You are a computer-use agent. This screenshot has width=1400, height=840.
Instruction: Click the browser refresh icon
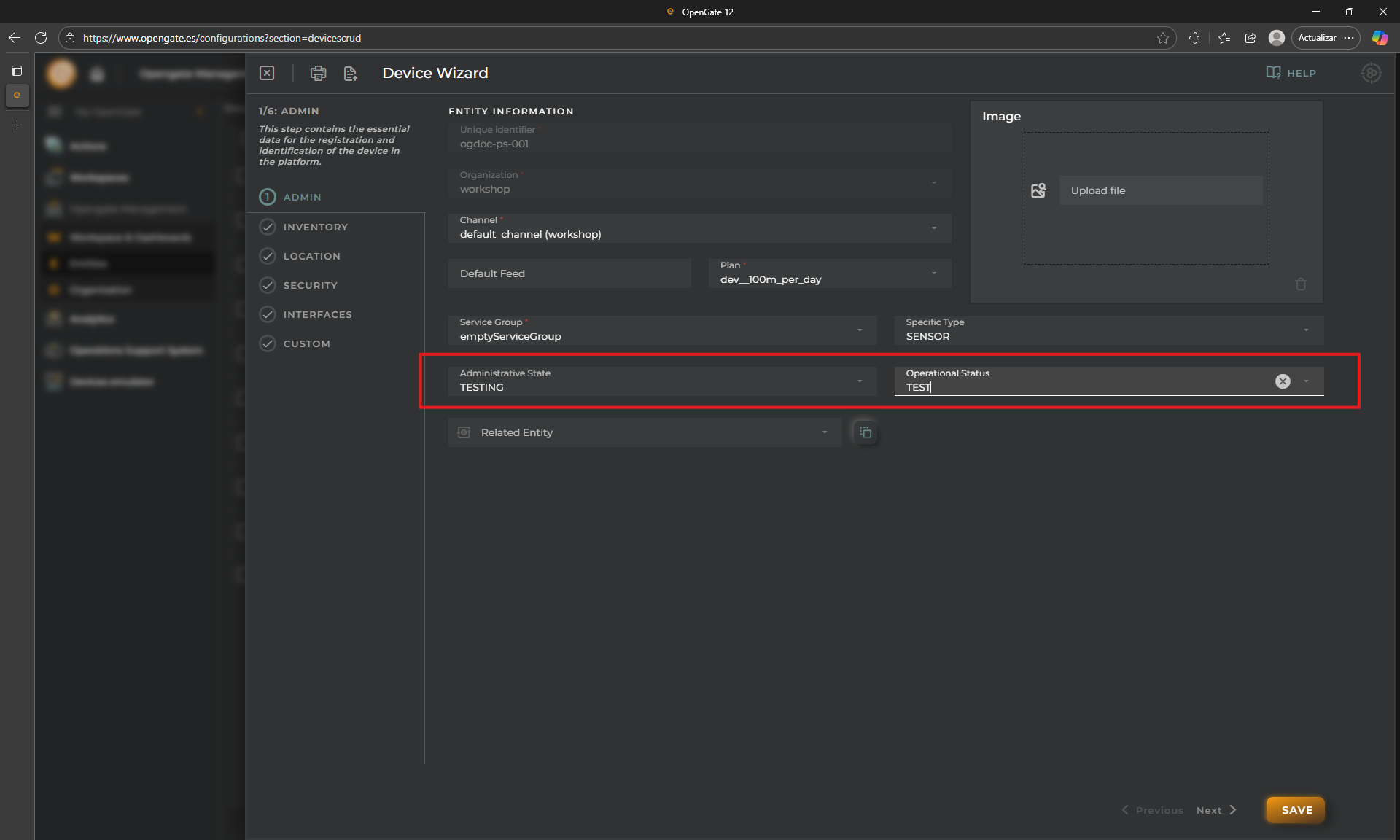(x=41, y=38)
